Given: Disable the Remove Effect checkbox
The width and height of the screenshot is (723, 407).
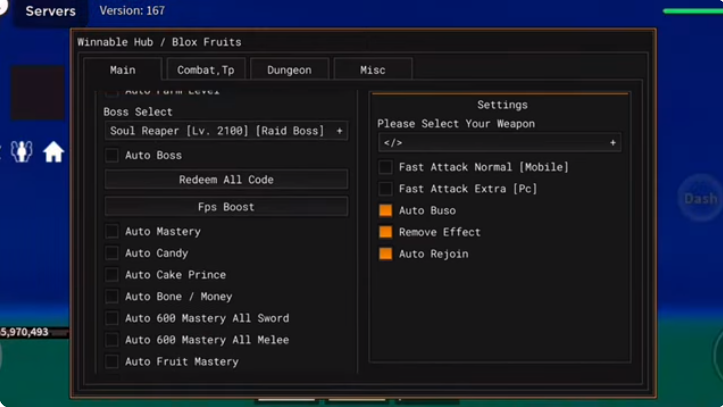Looking at the screenshot, I should [x=385, y=232].
